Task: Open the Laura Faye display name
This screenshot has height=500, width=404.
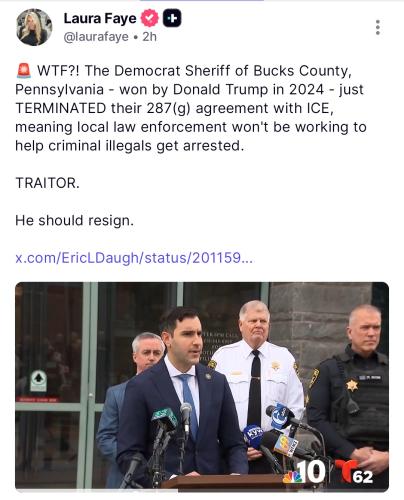Action: (x=100, y=18)
